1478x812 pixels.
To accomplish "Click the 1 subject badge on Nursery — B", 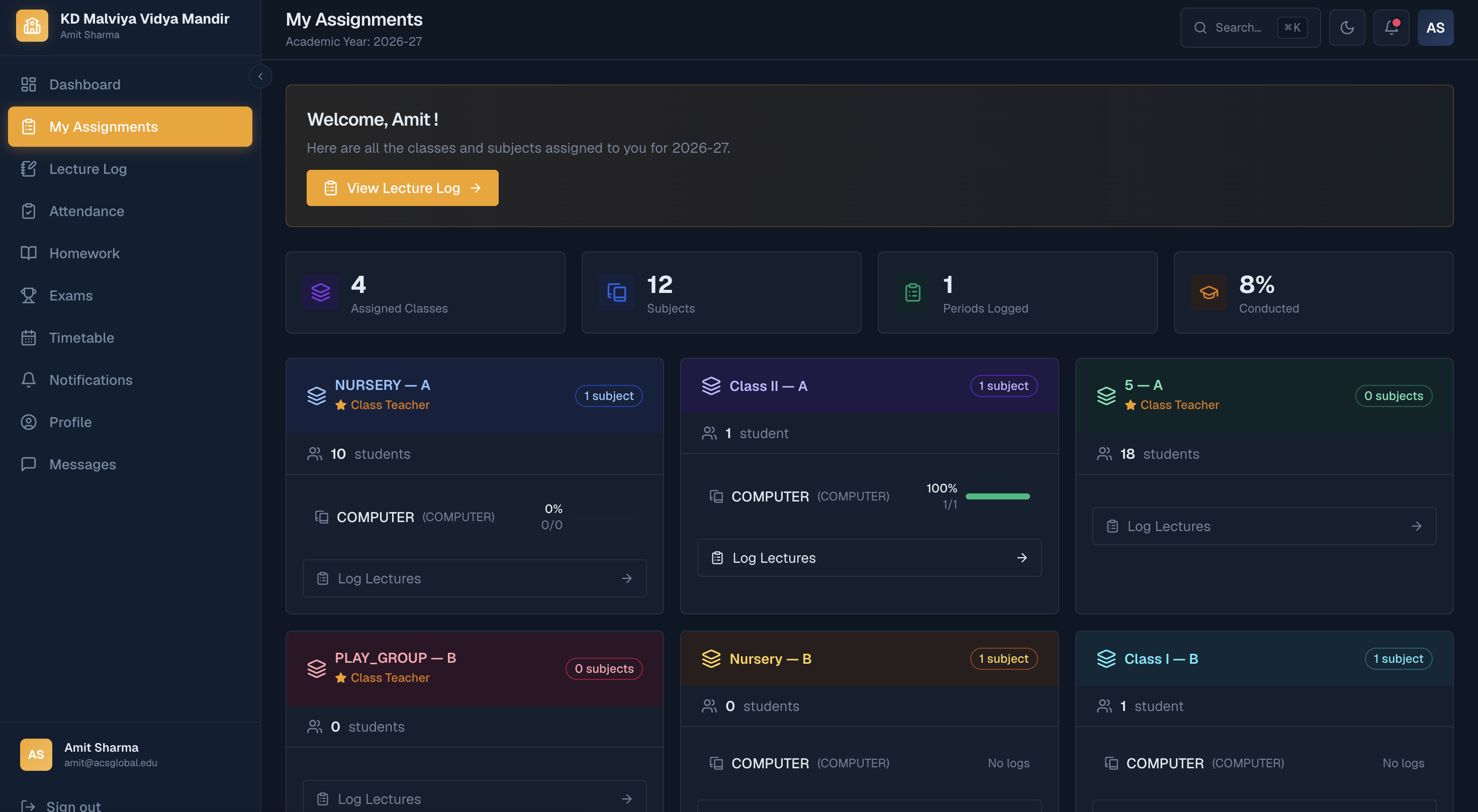I will tap(1003, 659).
